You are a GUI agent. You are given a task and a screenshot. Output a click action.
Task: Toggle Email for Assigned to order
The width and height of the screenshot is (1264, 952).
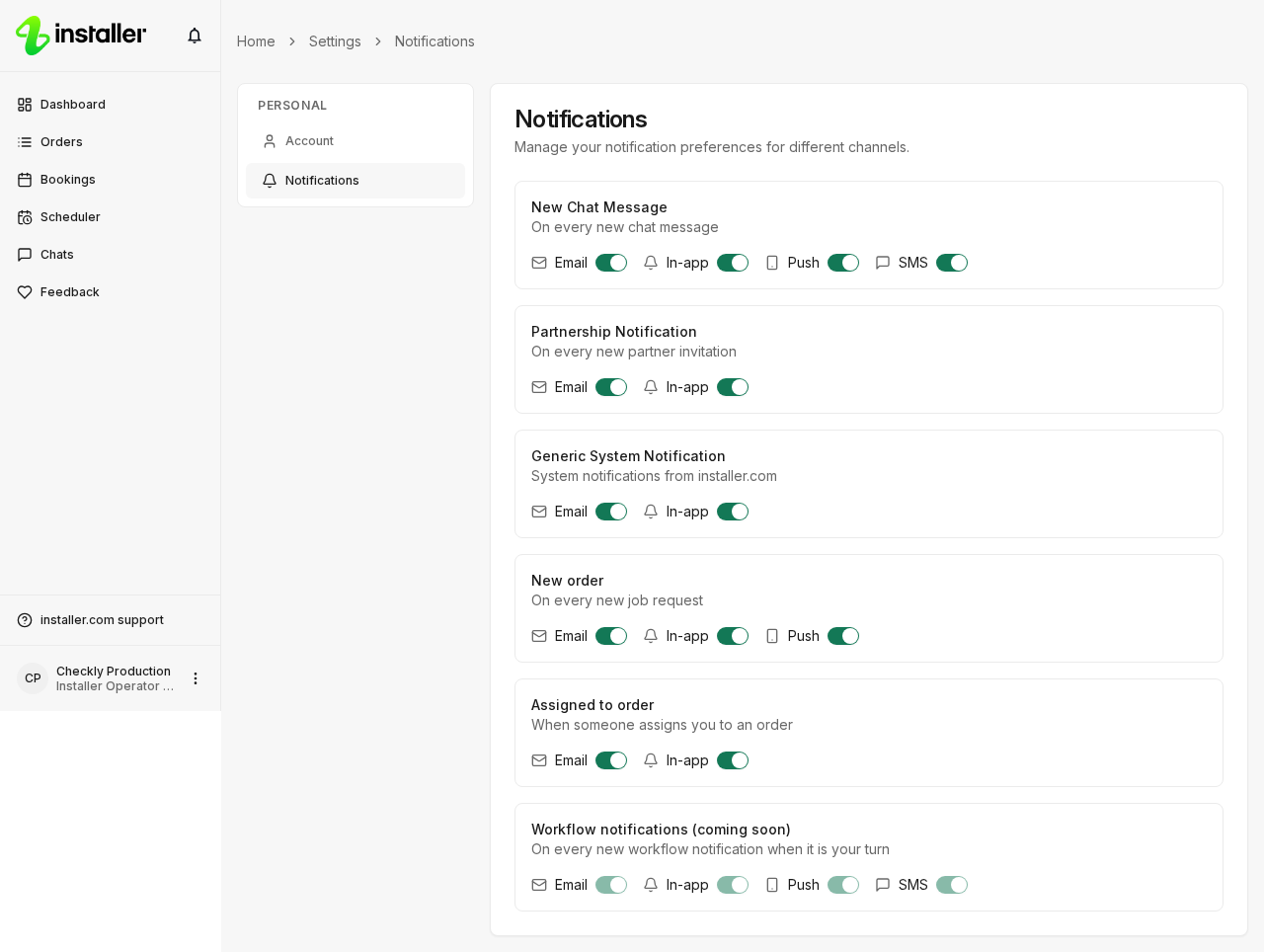(611, 760)
